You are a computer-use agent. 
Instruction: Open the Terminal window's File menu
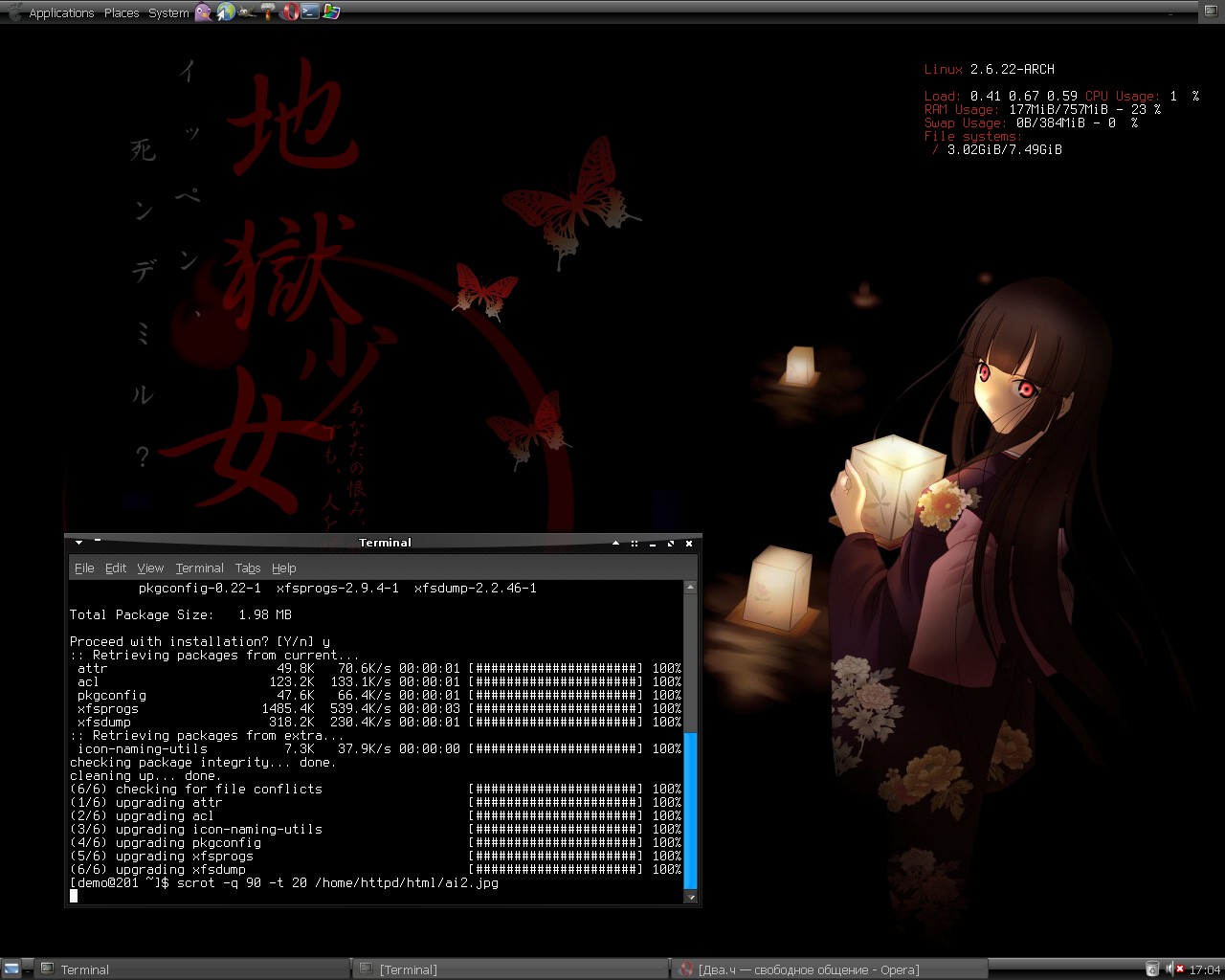pyautogui.click(x=84, y=568)
